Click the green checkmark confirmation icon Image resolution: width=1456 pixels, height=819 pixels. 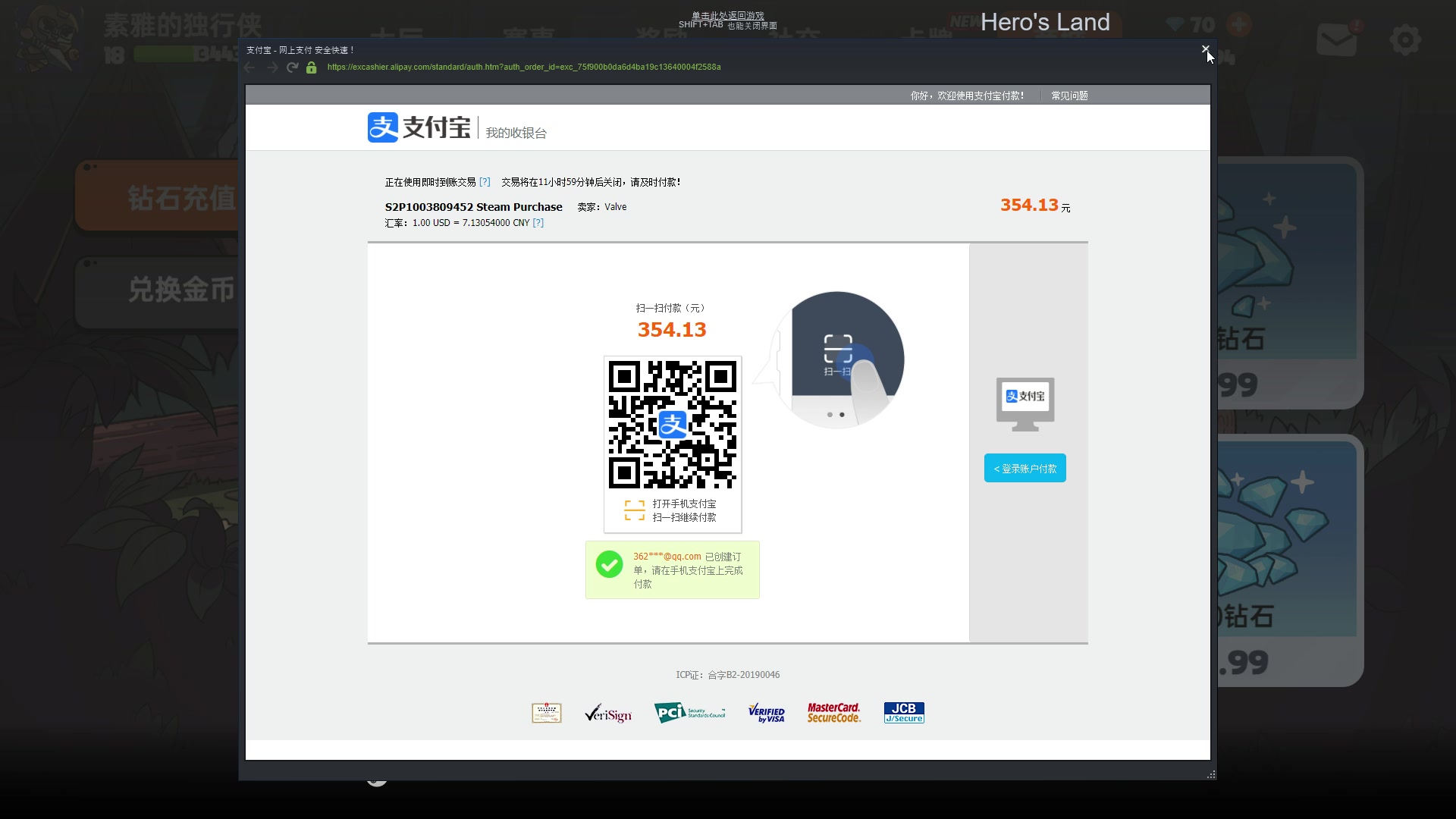[x=609, y=564]
